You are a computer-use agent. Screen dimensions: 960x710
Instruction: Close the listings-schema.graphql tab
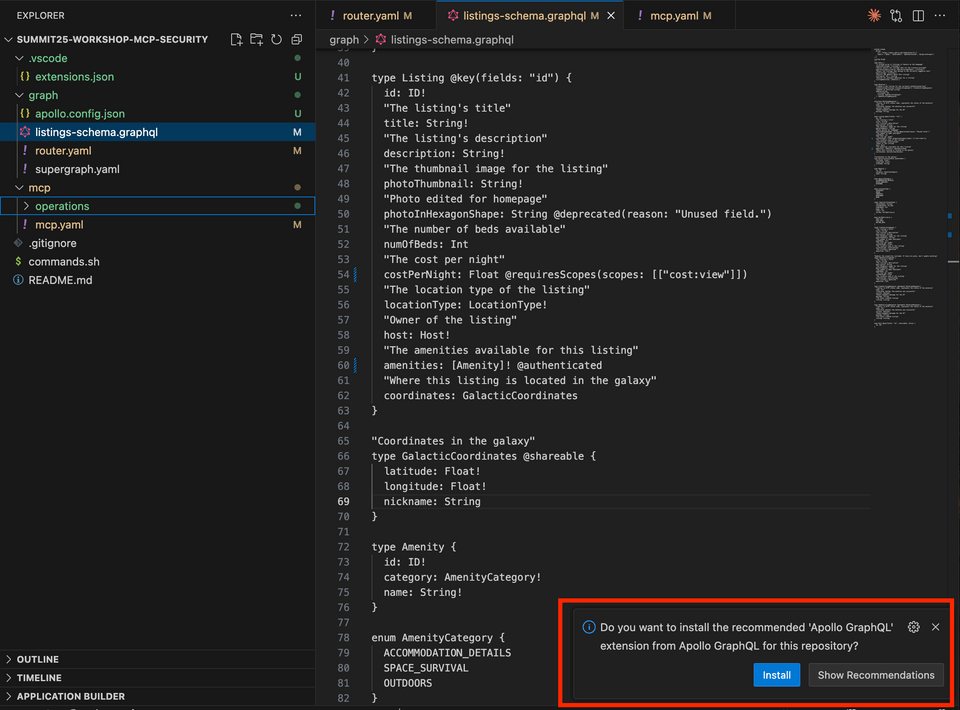pyautogui.click(x=611, y=16)
